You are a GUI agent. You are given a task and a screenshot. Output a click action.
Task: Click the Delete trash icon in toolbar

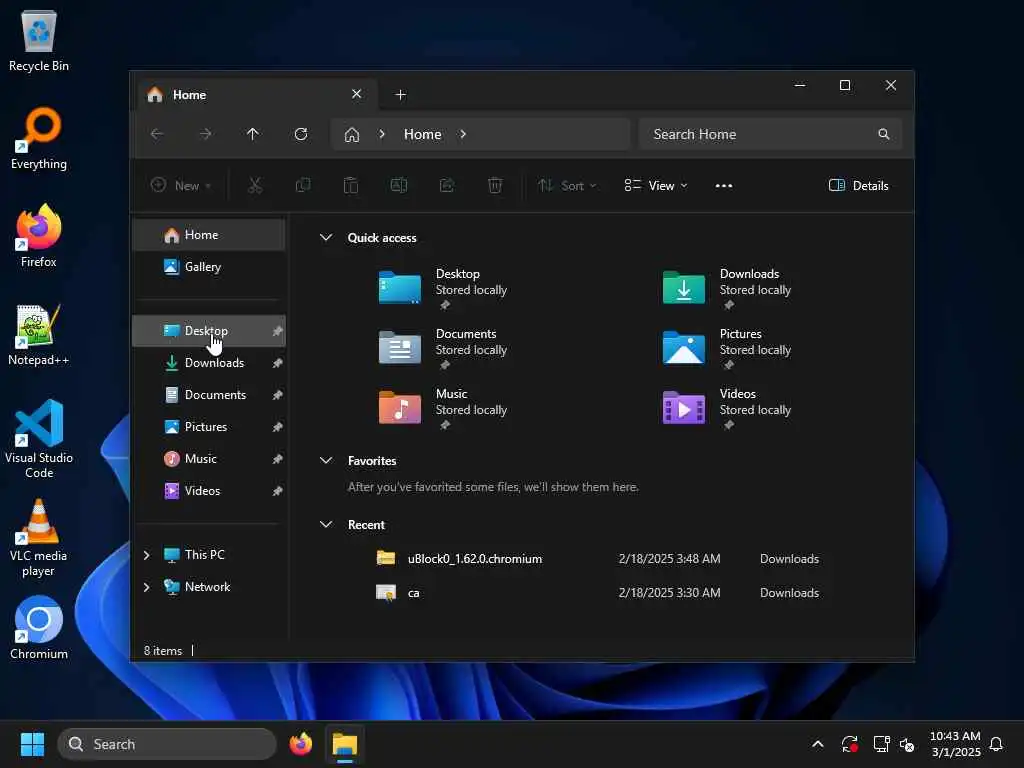click(x=495, y=186)
